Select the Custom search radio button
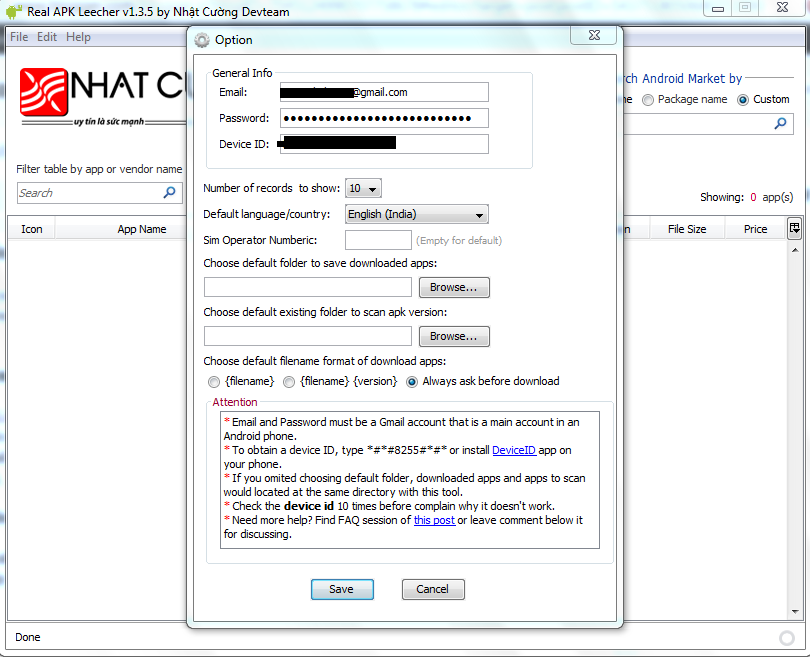Image resolution: width=810 pixels, height=657 pixels. 743,100
